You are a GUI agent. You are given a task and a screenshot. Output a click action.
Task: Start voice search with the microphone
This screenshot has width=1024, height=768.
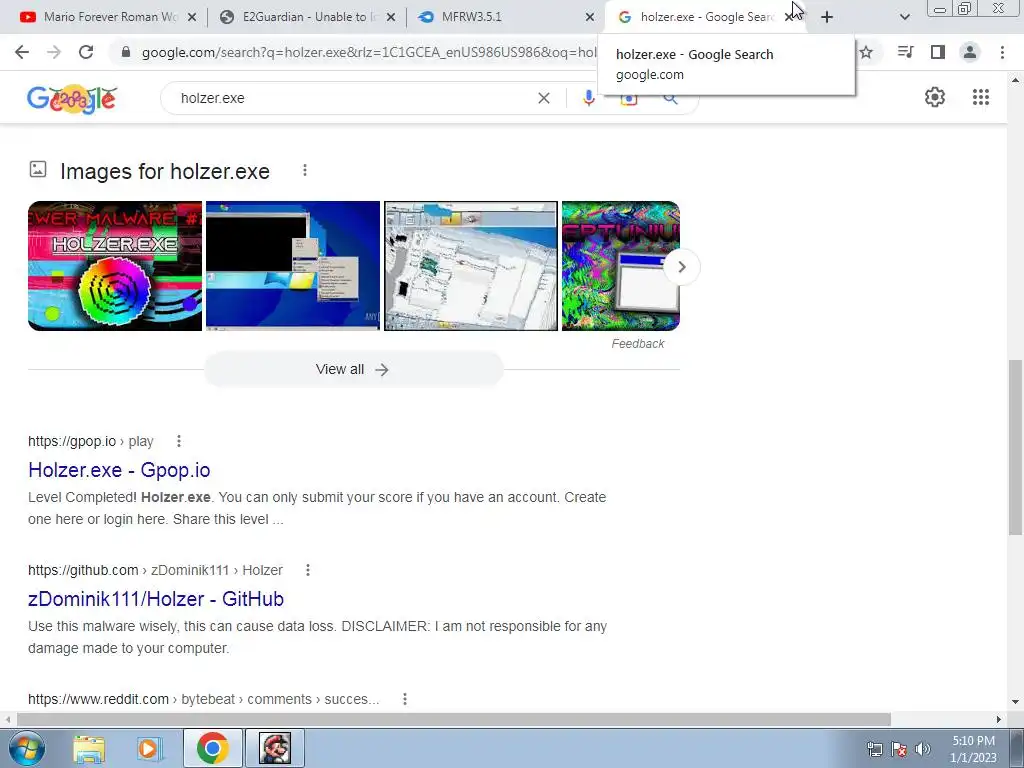[x=588, y=98]
